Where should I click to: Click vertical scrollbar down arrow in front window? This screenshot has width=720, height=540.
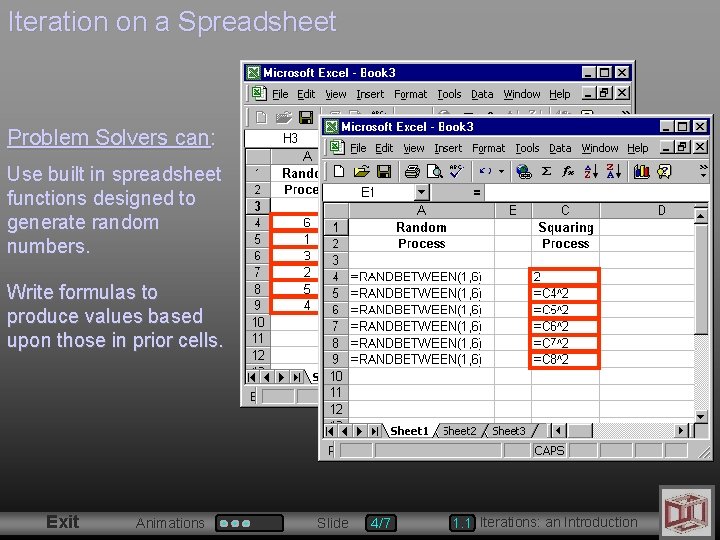coord(701,416)
